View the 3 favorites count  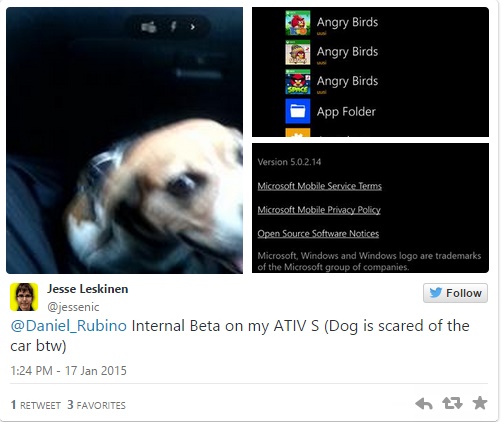96,405
